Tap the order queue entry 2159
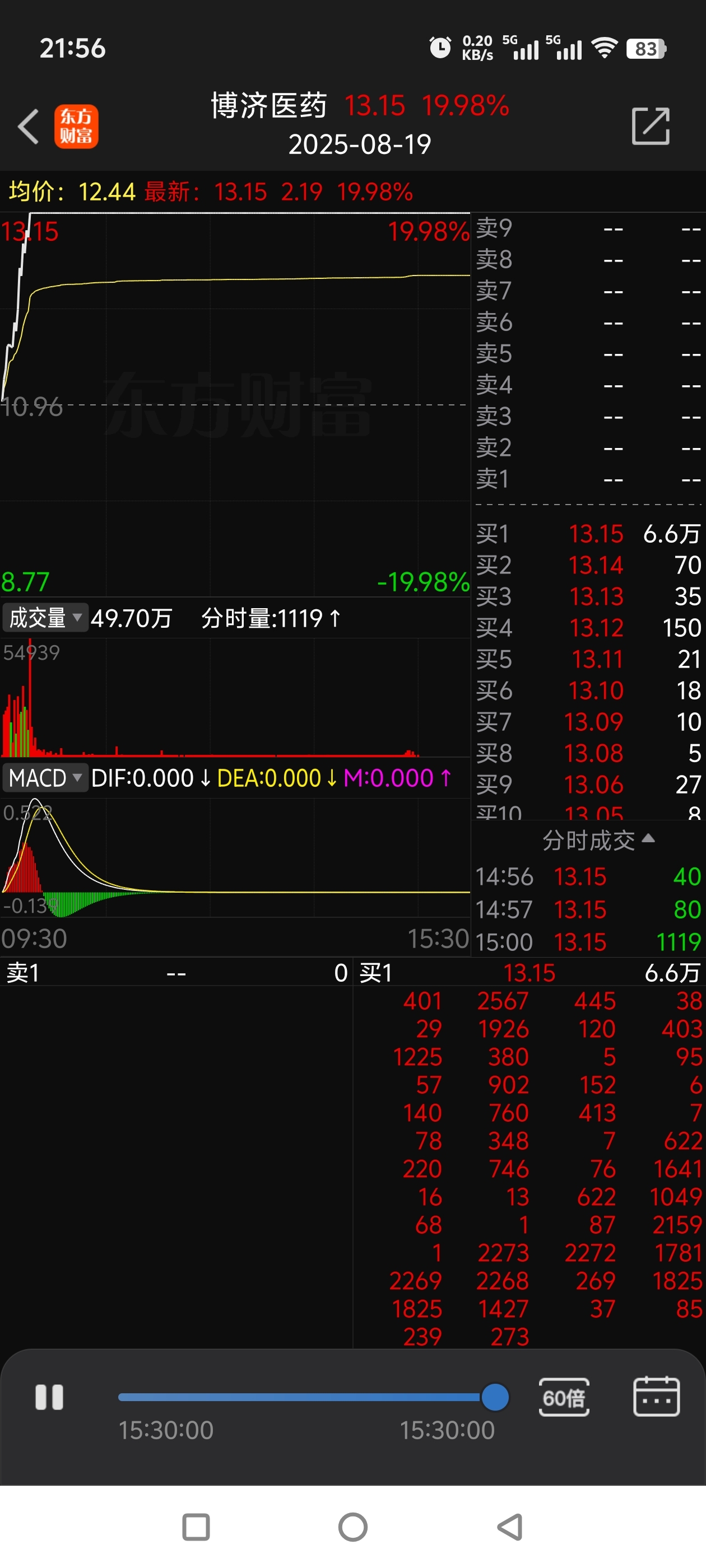The width and height of the screenshot is (706, 1568). [x=677, y=1225]
